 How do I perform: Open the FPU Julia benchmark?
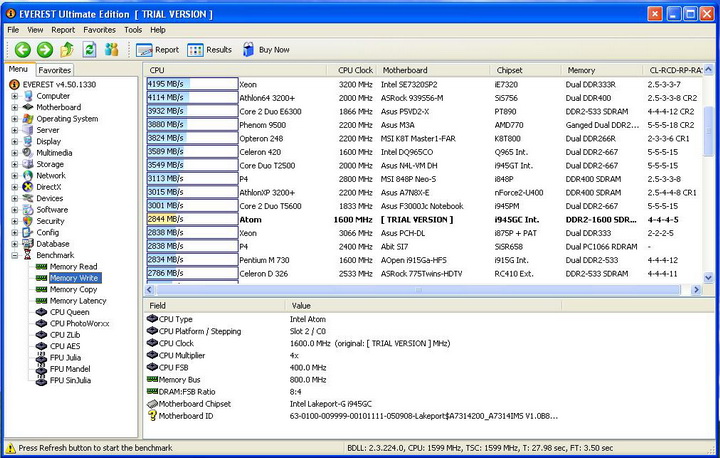(65, 358)
